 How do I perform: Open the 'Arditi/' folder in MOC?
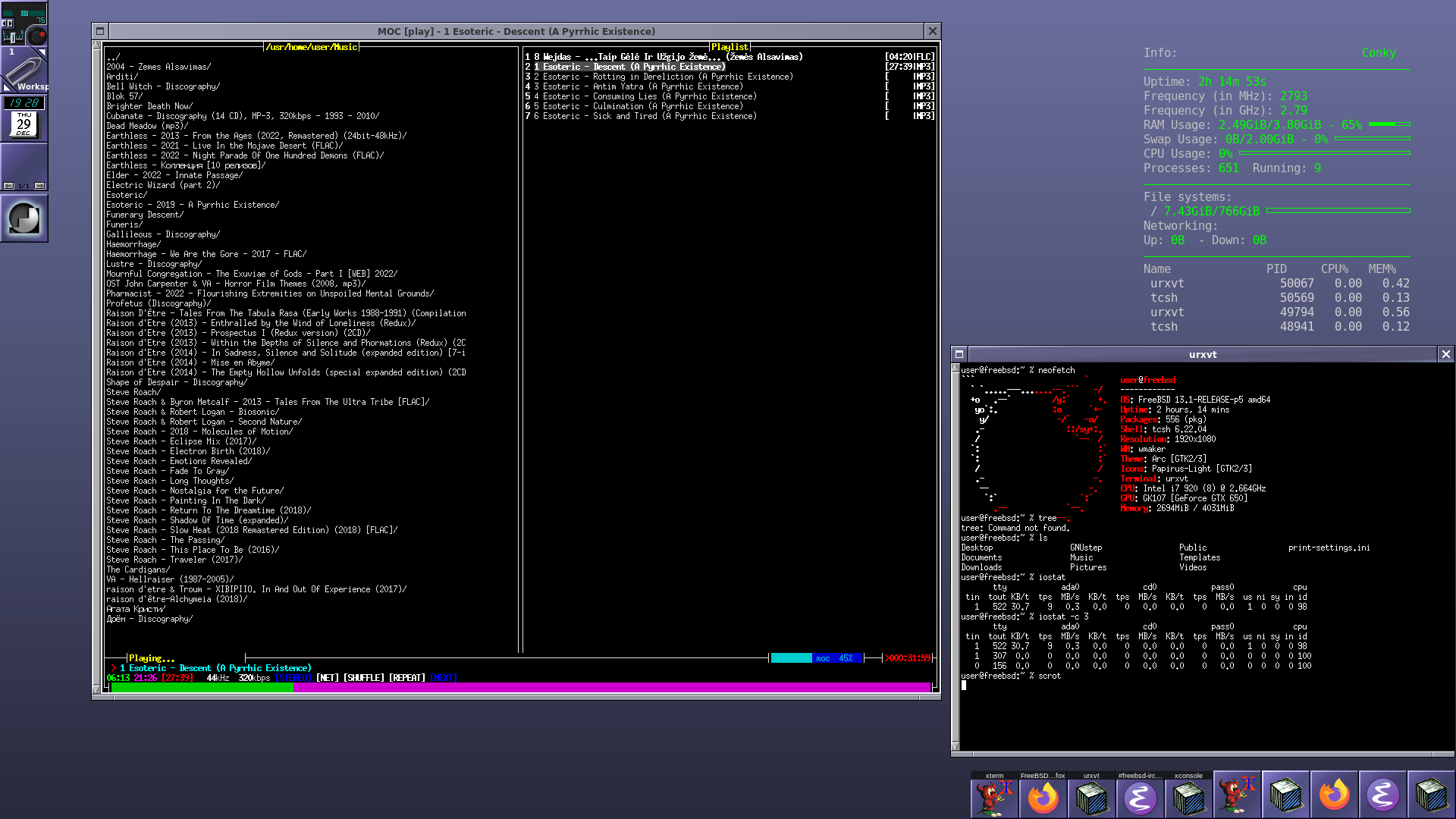(122, 77)
